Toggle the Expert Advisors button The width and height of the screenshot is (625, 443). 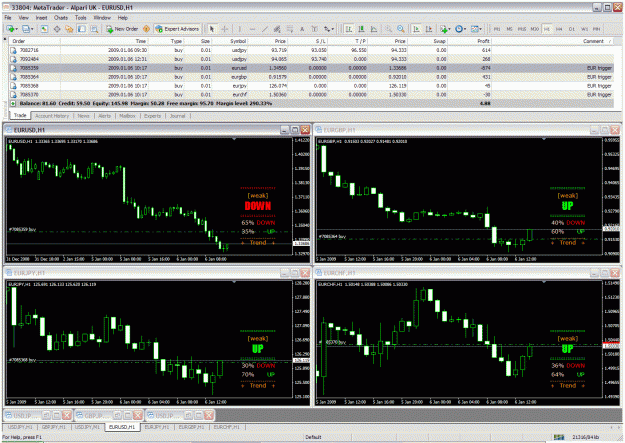177,29
